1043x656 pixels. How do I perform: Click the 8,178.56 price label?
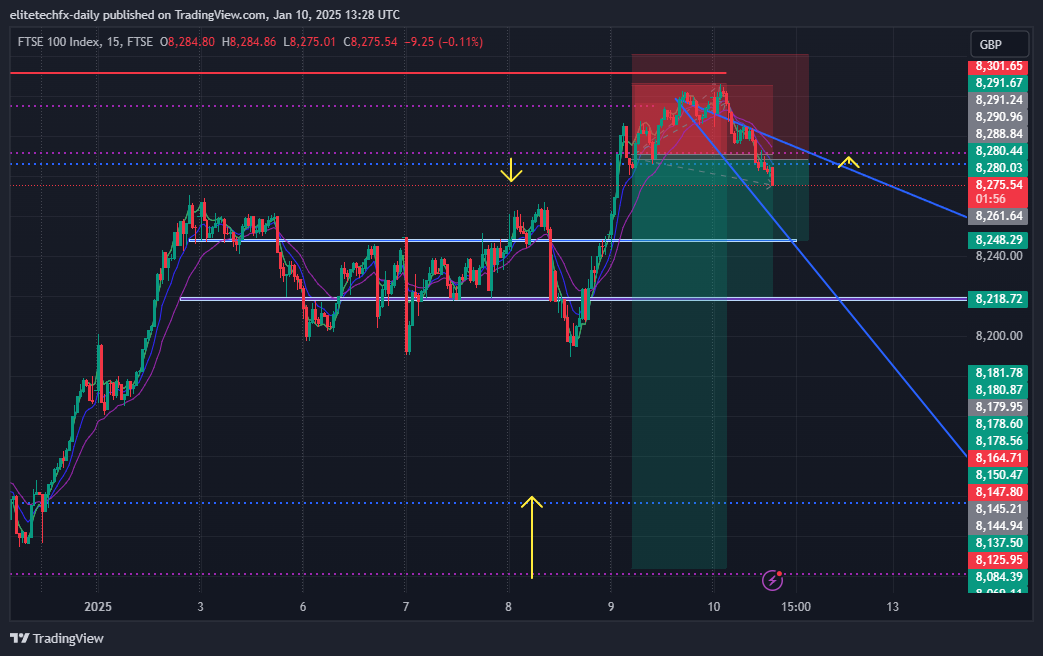pyautogui.click(x=998, y=440)
